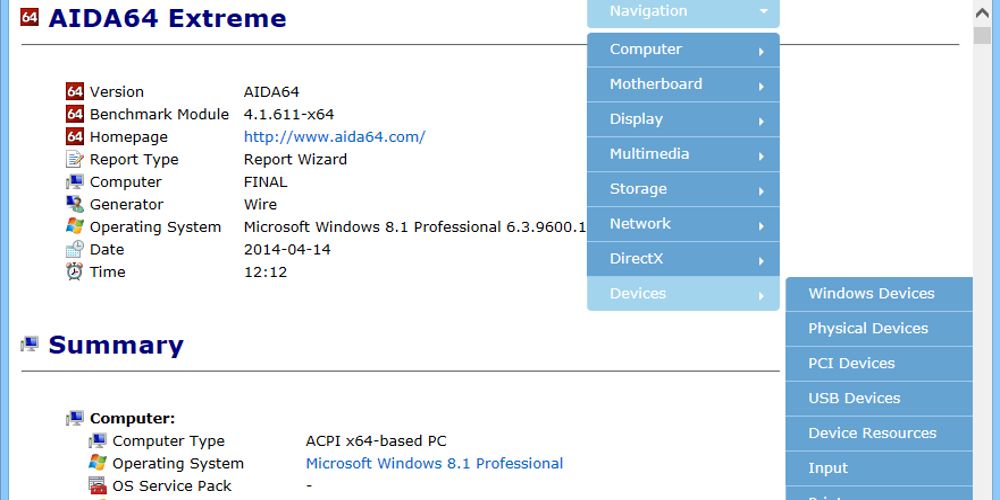Click the 64 icon beside Benchmark Module

tap(75, 114)
